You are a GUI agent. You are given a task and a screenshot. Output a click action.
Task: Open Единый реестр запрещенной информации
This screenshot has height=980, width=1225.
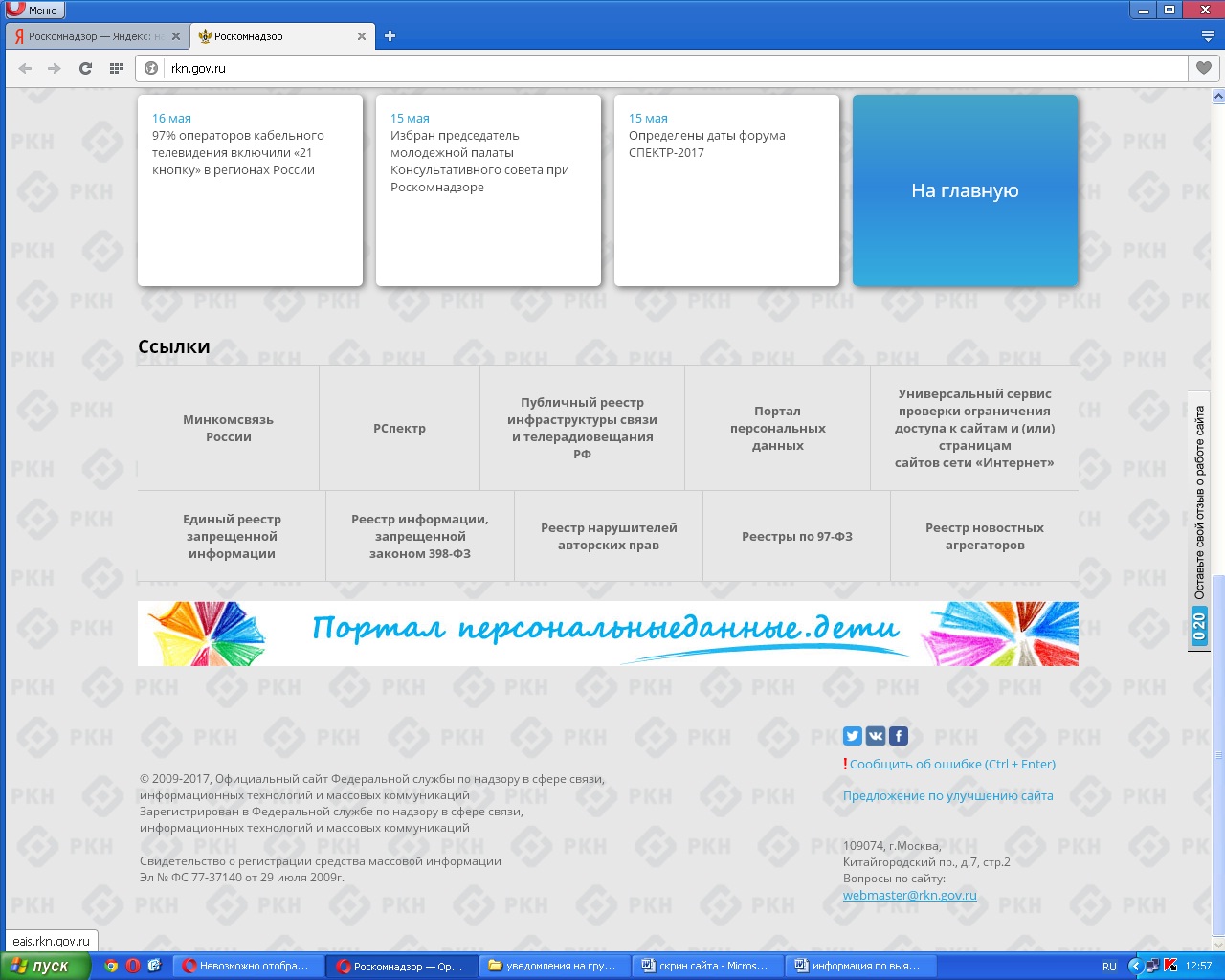[232, 536]
